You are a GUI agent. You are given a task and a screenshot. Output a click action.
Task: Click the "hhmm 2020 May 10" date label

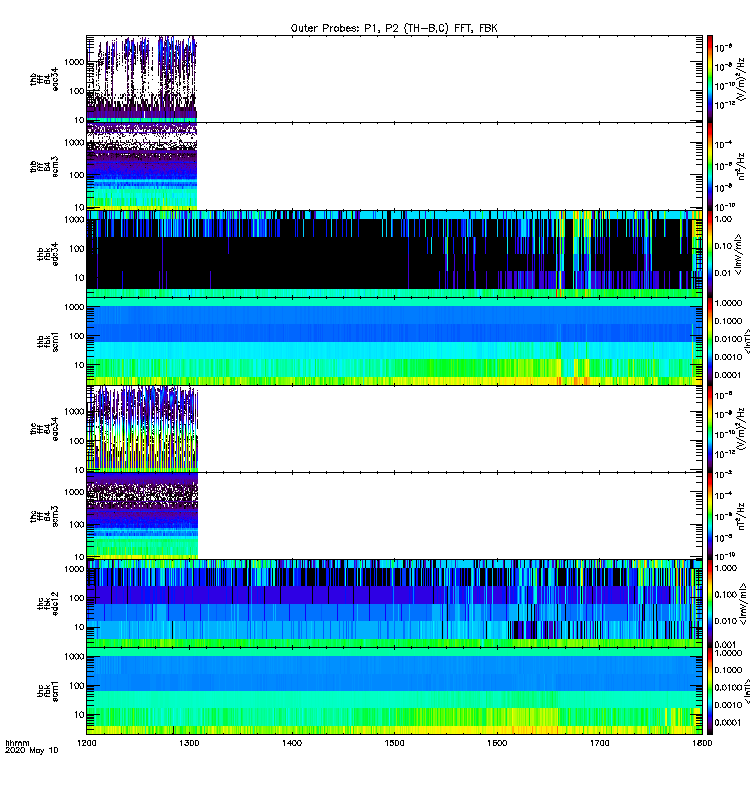click(x=32, y=747)
